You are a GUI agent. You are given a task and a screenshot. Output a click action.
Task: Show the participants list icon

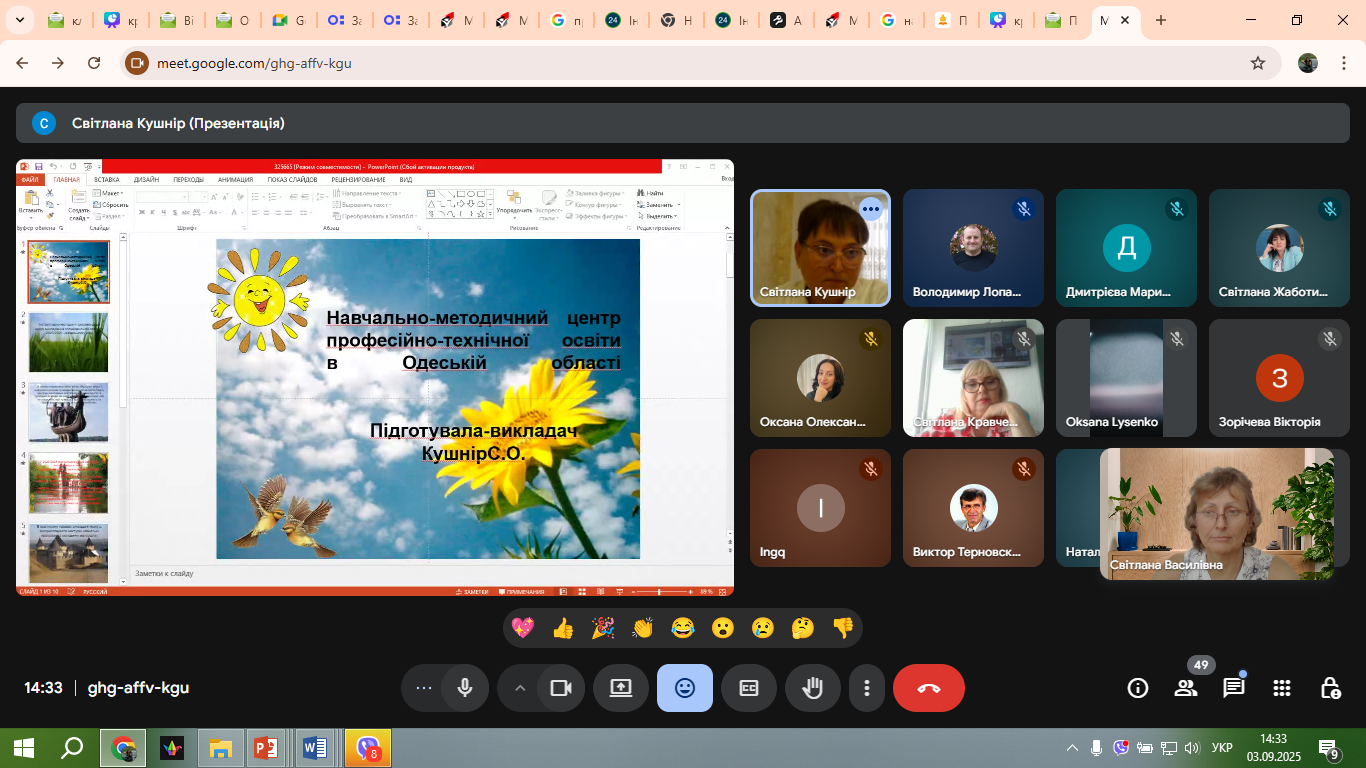pos(1186,688)
